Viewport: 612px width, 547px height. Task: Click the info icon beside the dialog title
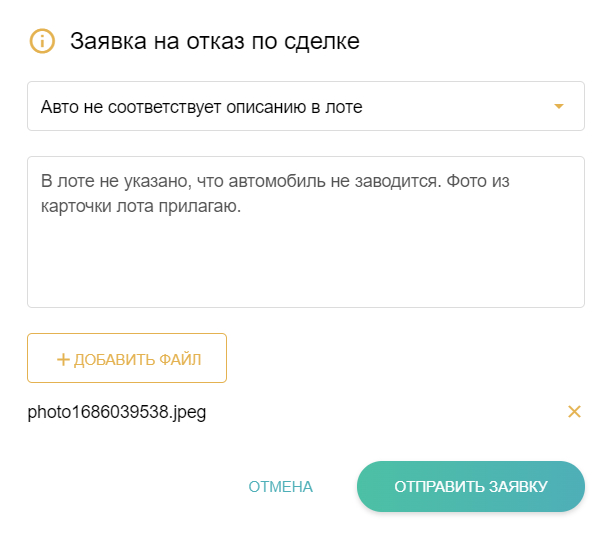tap(42, 41)
